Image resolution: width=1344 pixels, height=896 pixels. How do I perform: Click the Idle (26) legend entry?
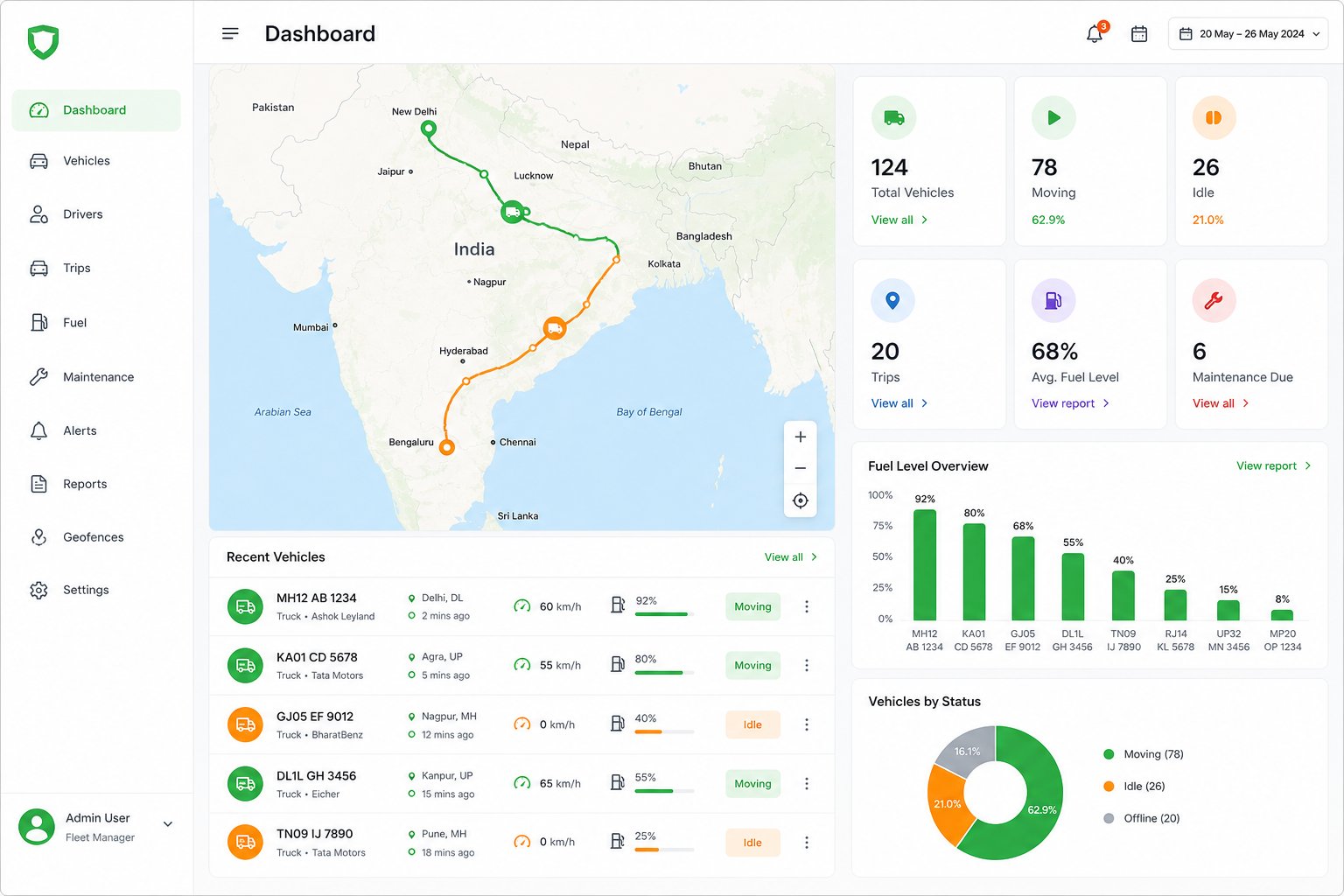pos(1135,786)
